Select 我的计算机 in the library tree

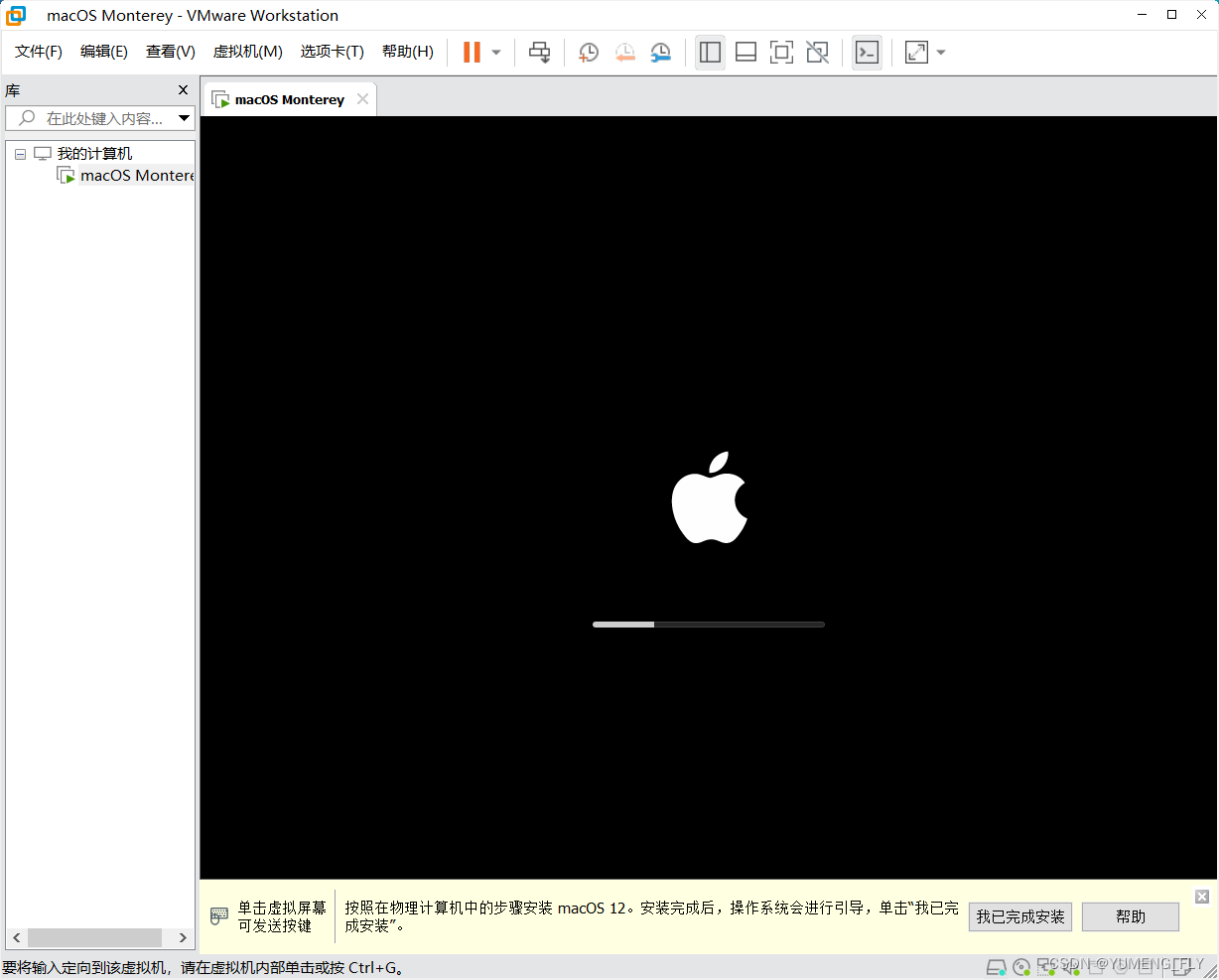pos(94,154)
